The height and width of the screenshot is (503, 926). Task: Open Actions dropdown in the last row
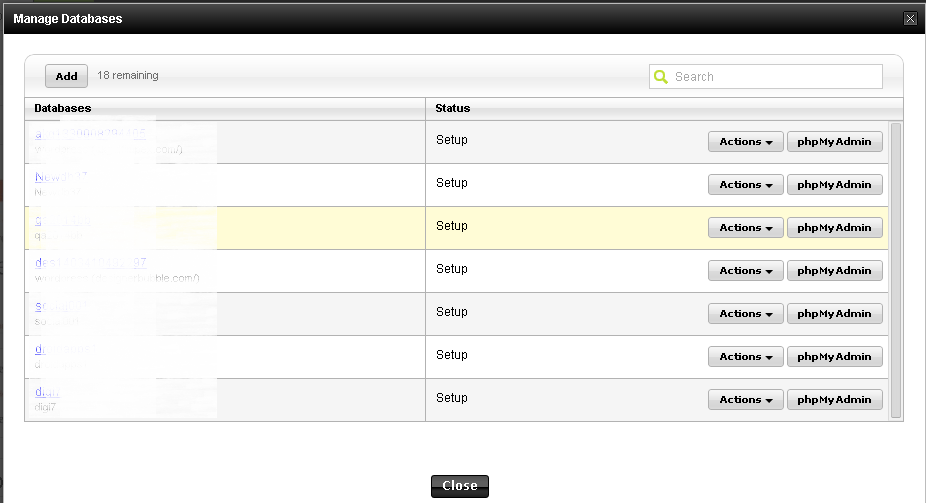click(745, 400)
